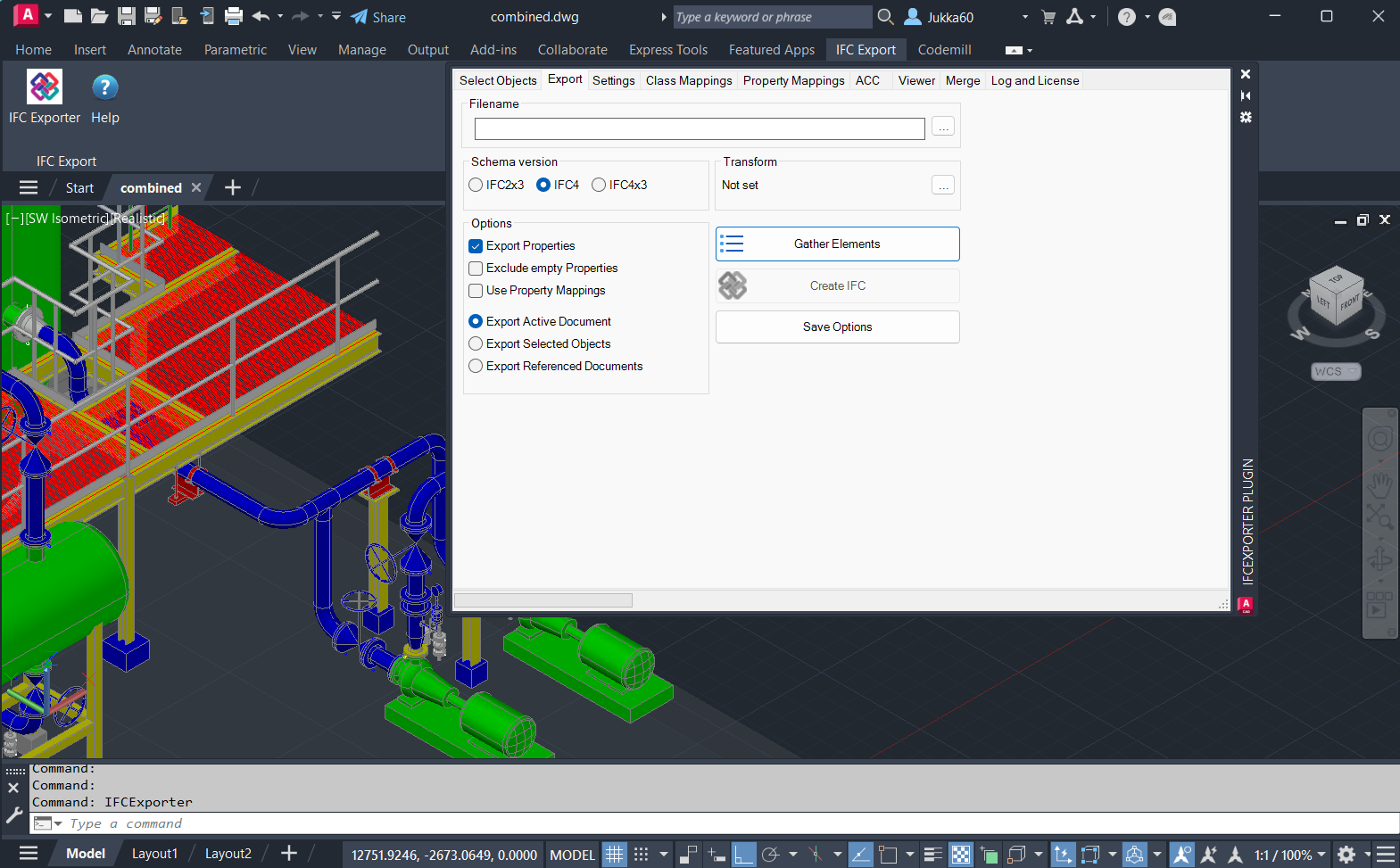Toggle Ortho mode in status bar
Screen dimensions: 1400x868
pos(744,855)
